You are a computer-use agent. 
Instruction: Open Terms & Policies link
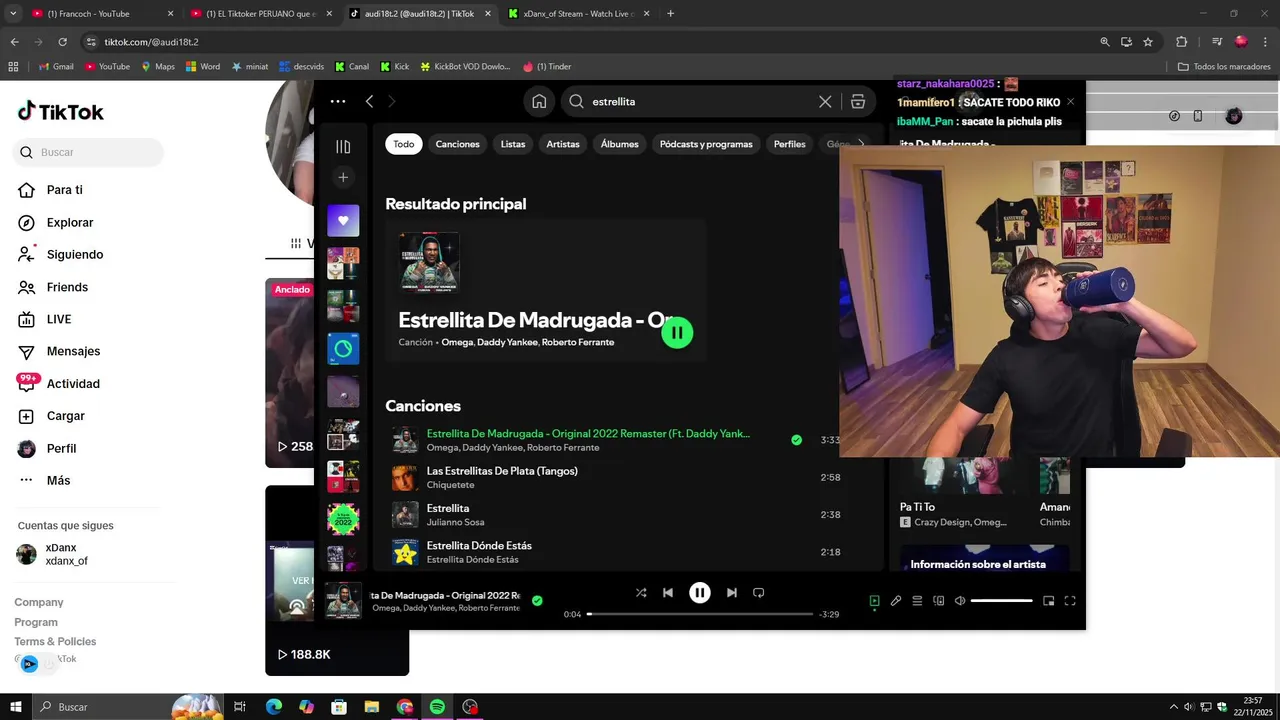pyautogui.click(x=55, y=641)
